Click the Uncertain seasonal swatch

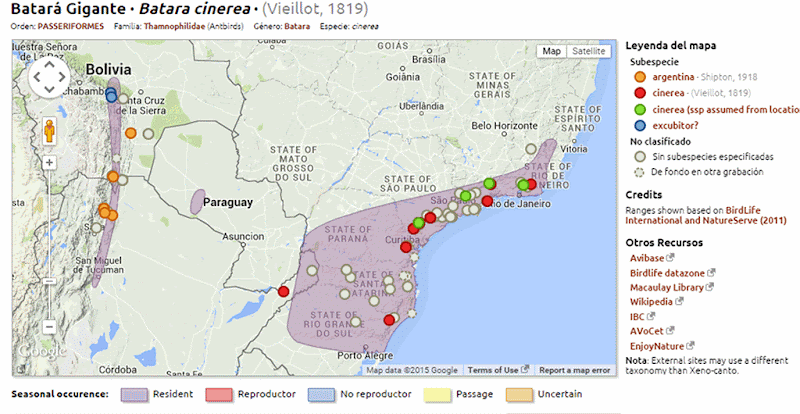(x=519, y=395)
